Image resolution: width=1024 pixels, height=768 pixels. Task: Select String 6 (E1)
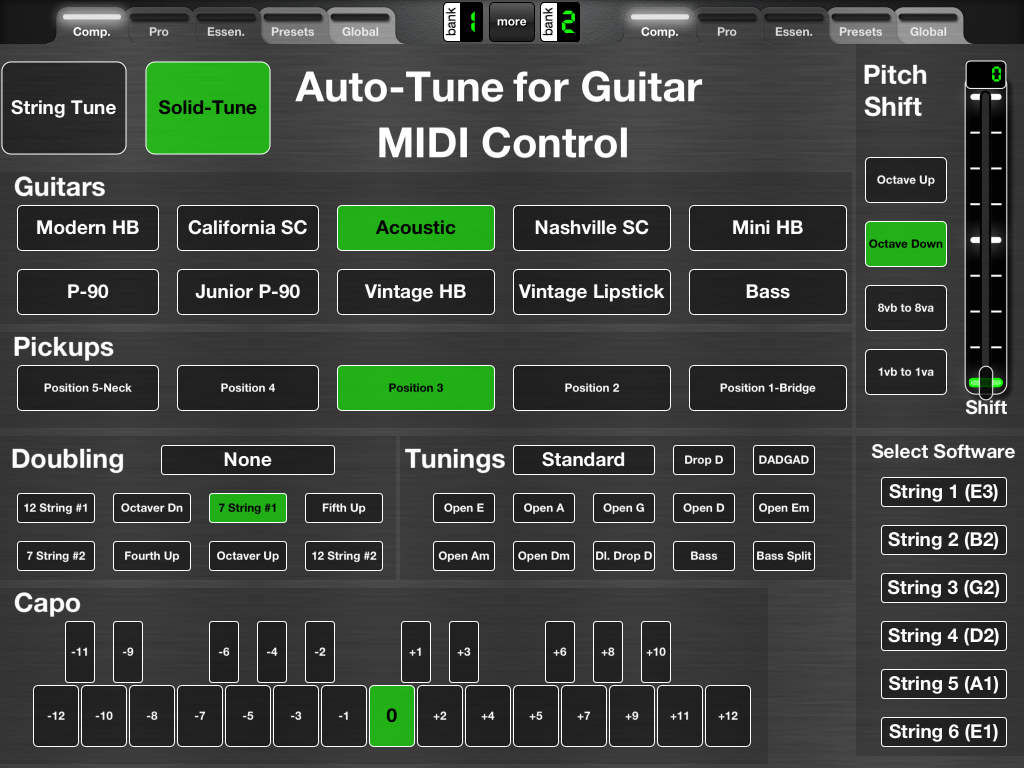point(944,732)
